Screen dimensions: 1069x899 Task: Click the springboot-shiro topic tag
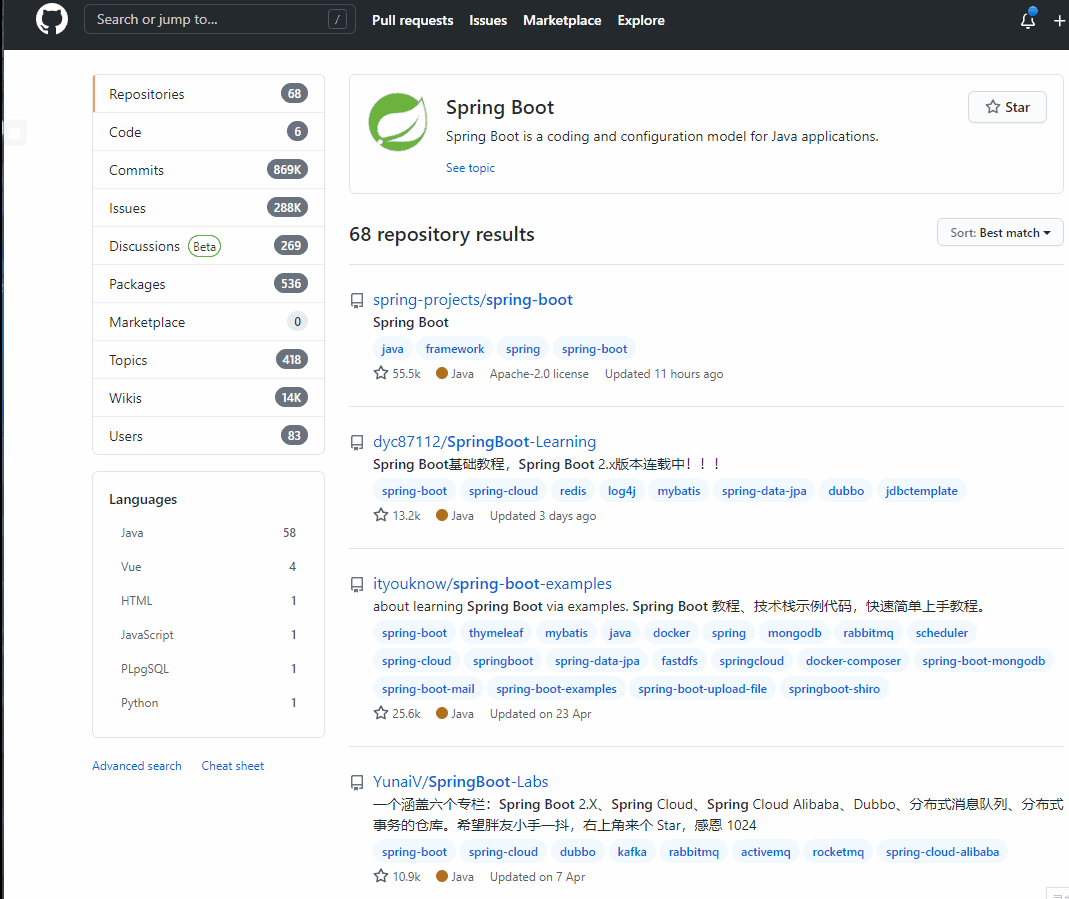[x=834, y=688]
